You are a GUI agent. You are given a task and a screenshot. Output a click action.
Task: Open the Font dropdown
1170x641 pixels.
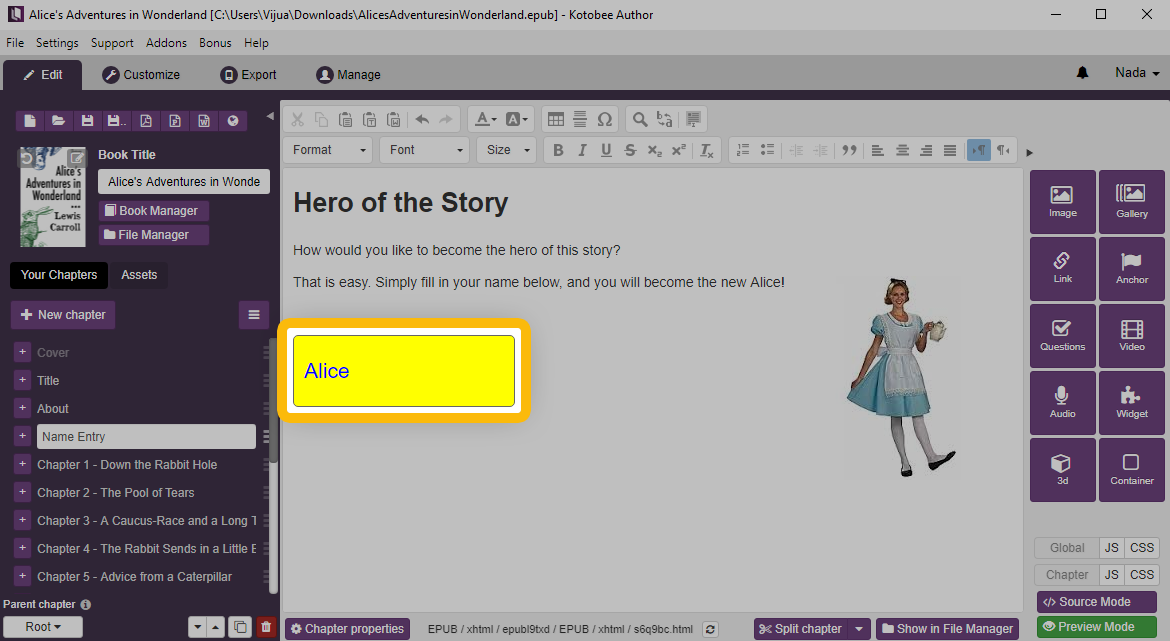pyautogui.click(x=424, y=150)
